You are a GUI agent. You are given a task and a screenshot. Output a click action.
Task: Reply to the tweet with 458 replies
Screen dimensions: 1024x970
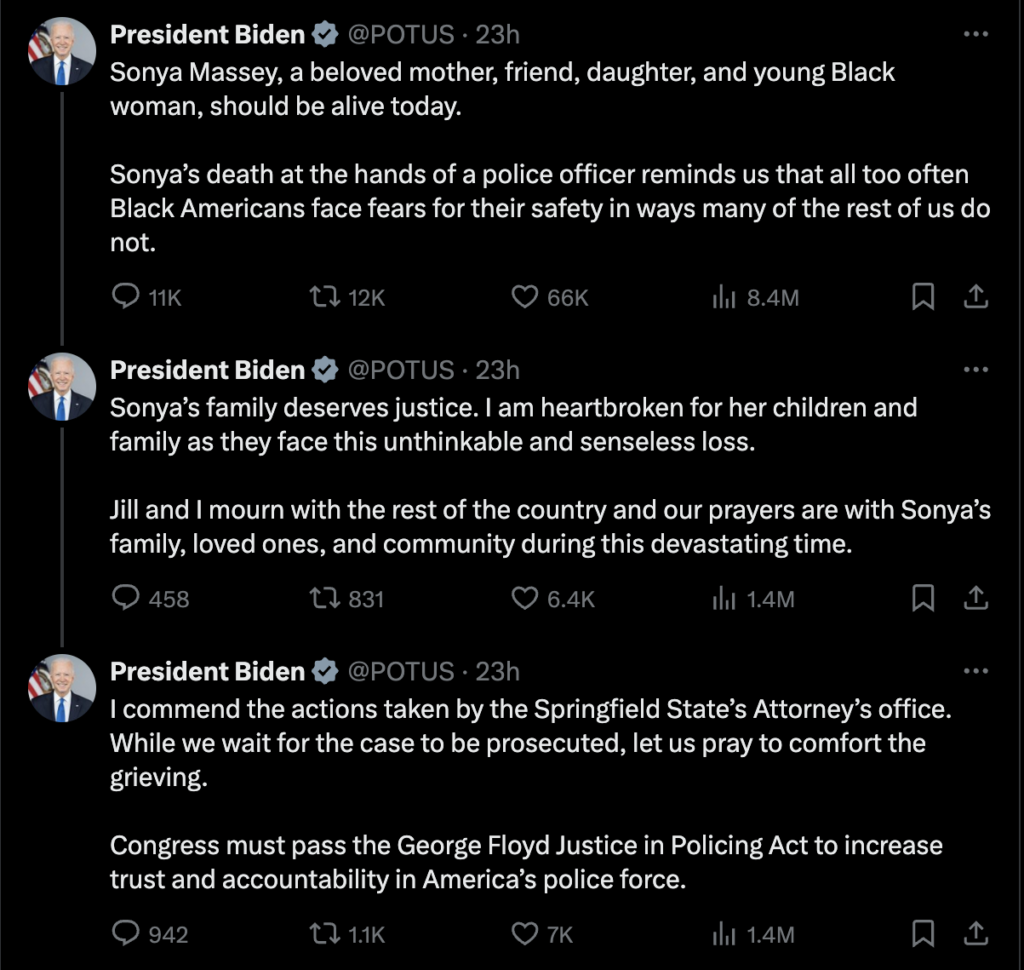(x=125, y=598)
